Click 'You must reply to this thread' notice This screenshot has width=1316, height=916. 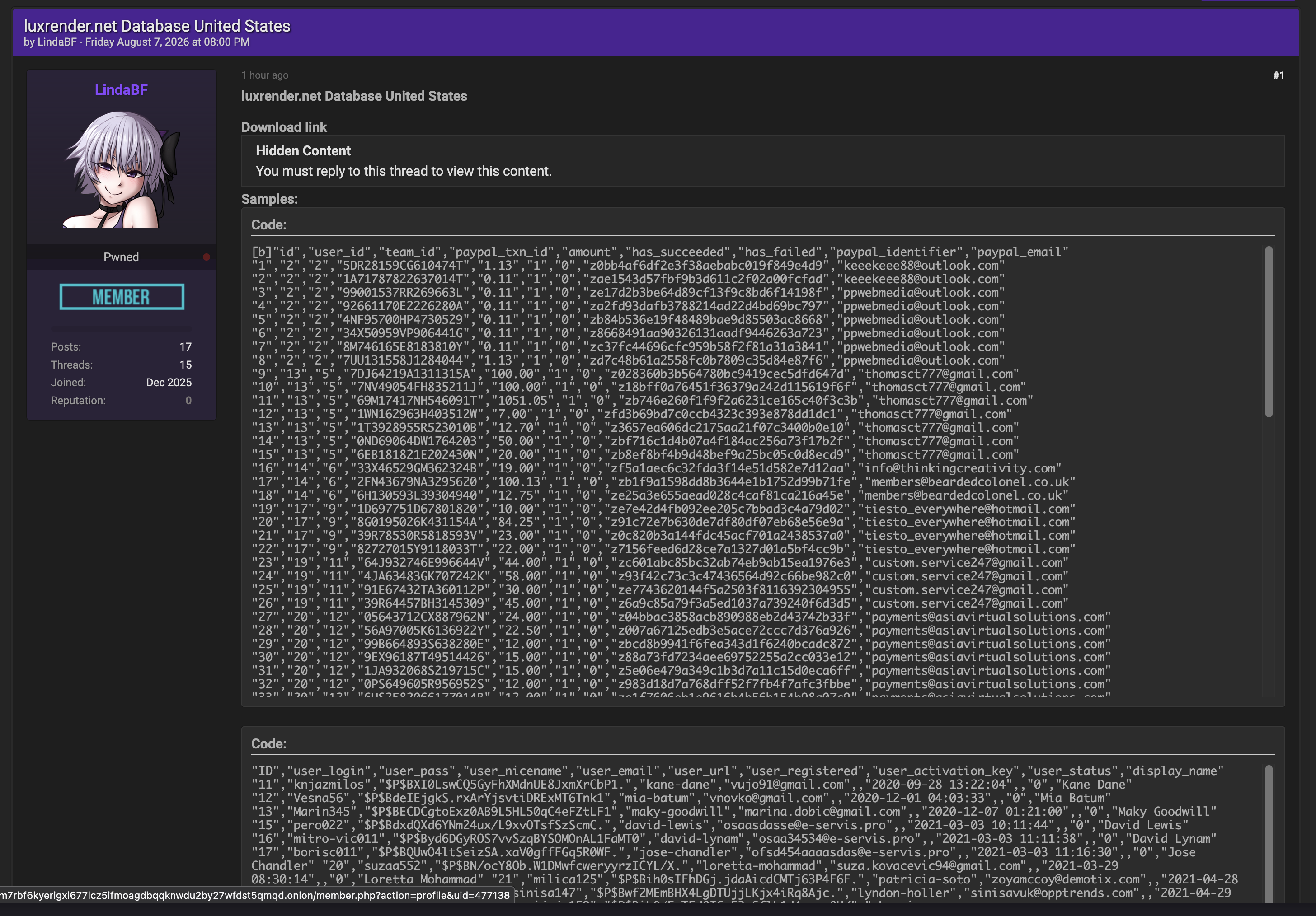pyautogui.click(x=404, y=171)
